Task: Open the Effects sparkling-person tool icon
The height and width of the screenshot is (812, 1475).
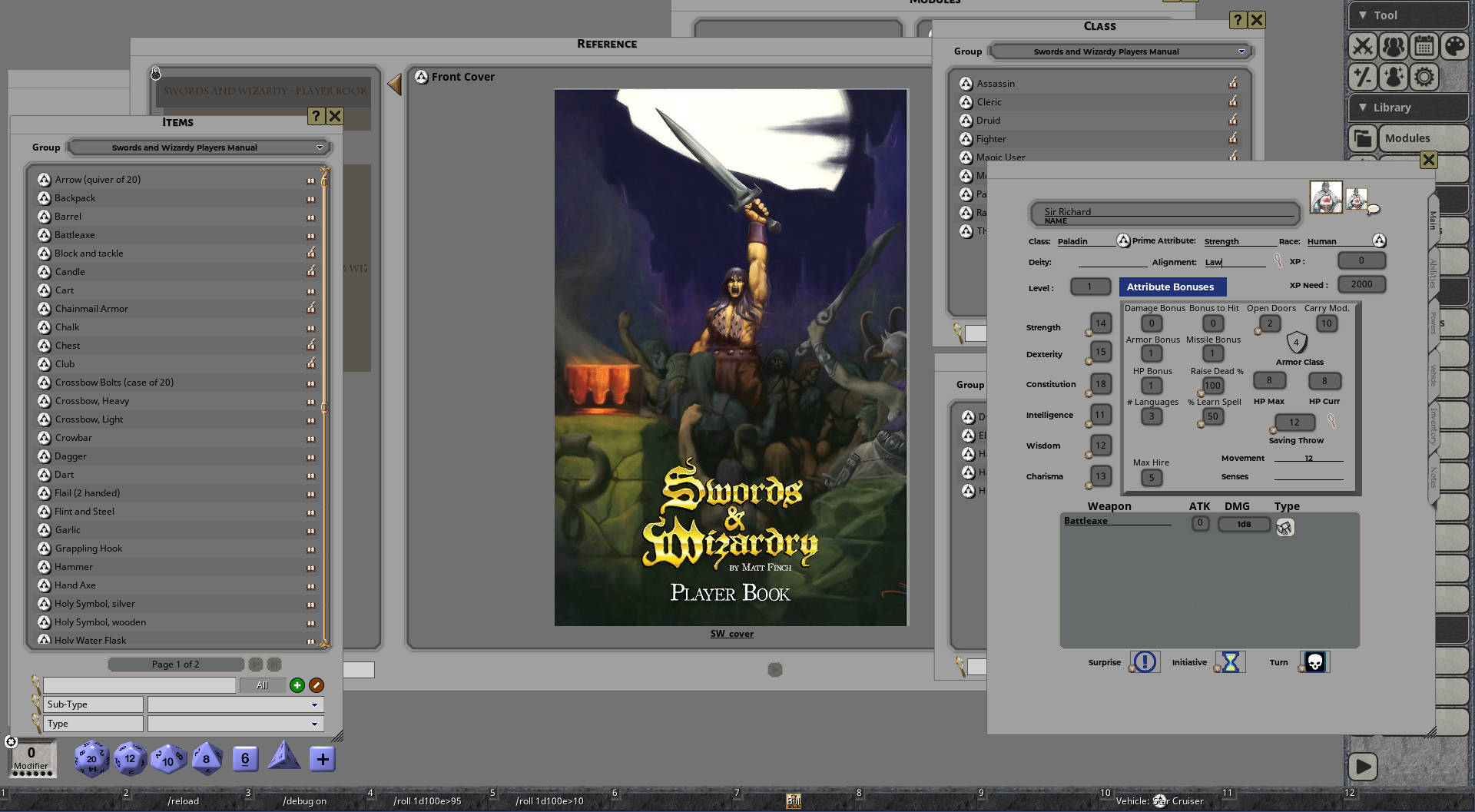Action: coord(1394,77)
